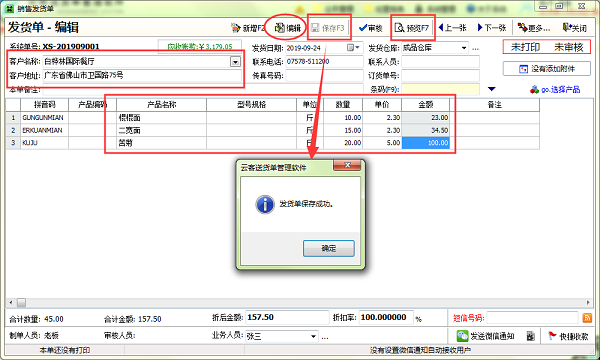This screenshot has width=600, height=360.
Task: Click the 备注 column header
Action: pos(494,104)
